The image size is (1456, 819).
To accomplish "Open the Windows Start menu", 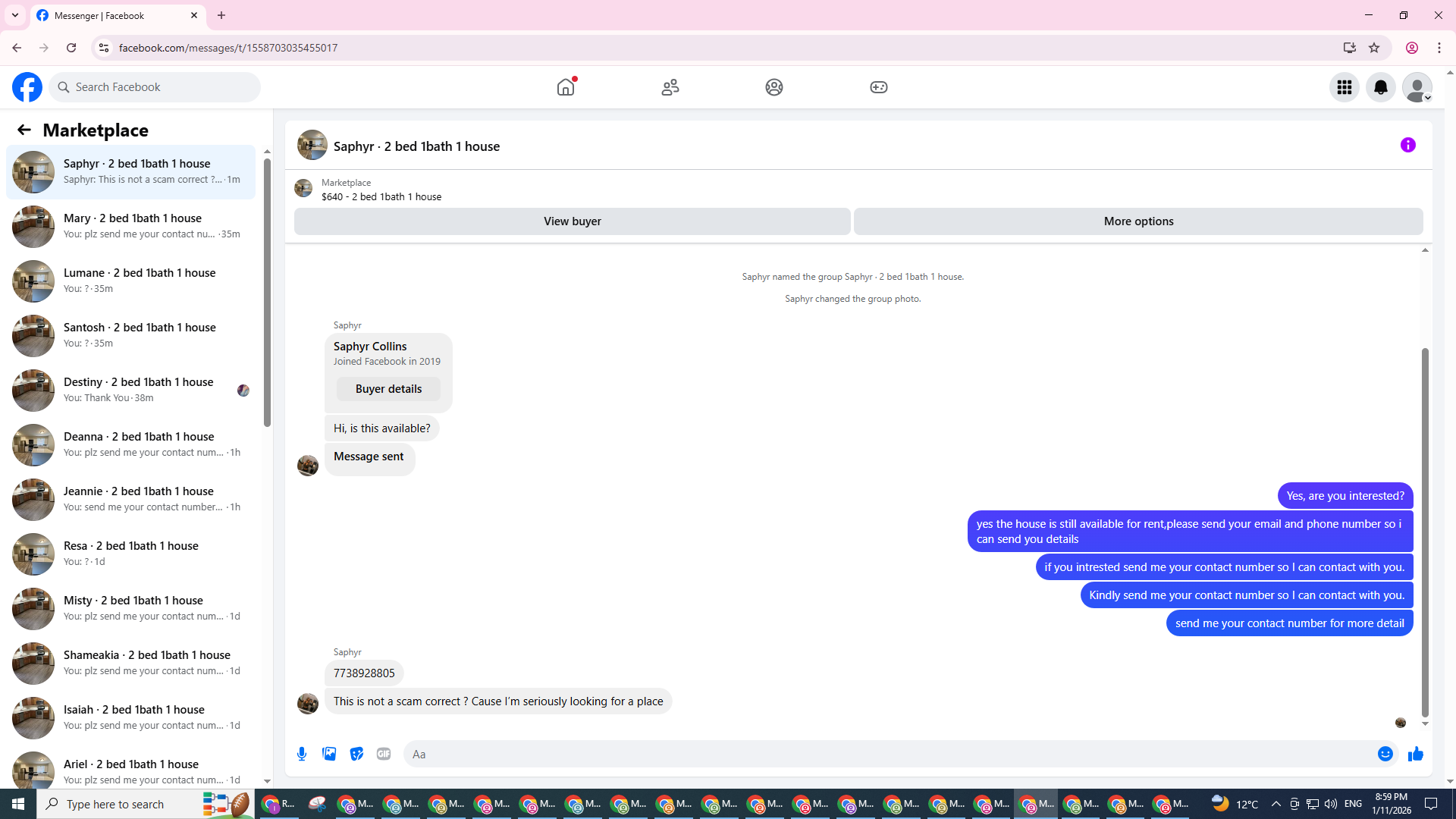I will [x=18, y=804].
